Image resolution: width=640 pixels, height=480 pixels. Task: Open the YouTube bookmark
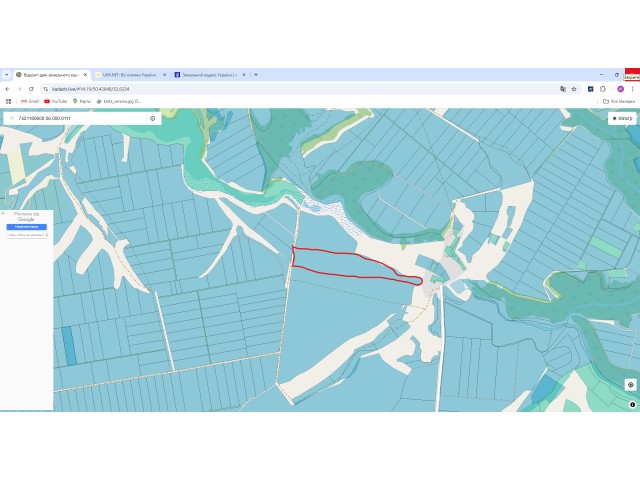[56, 101]
